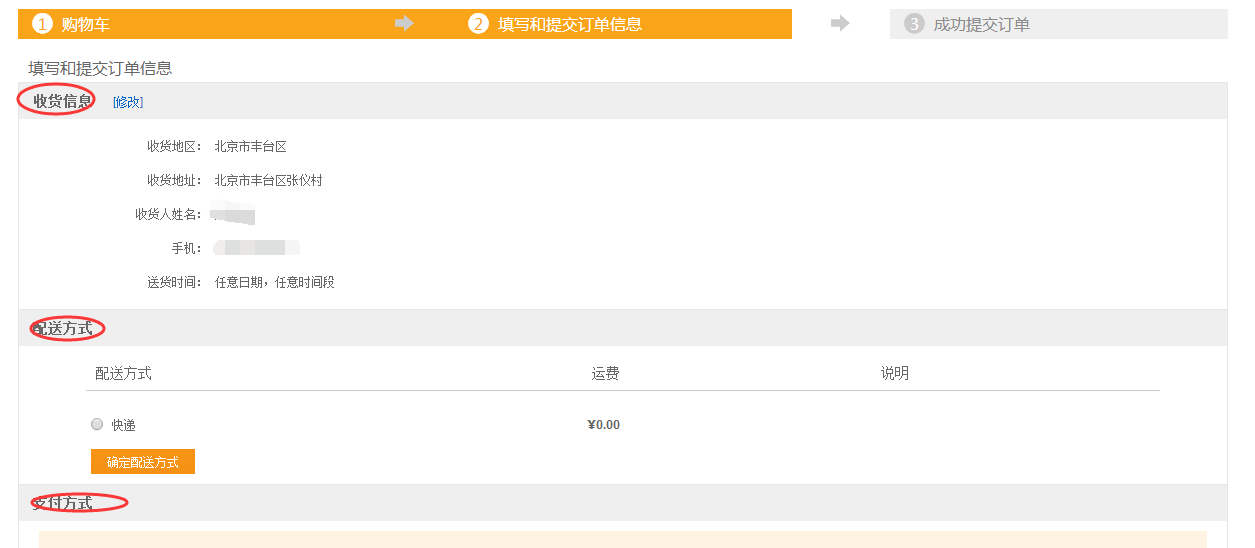Viewport: 1255px width, 548px height.
Task: Click the address text 北京市丰台区张仪村
Action: [x=268, y=181]
